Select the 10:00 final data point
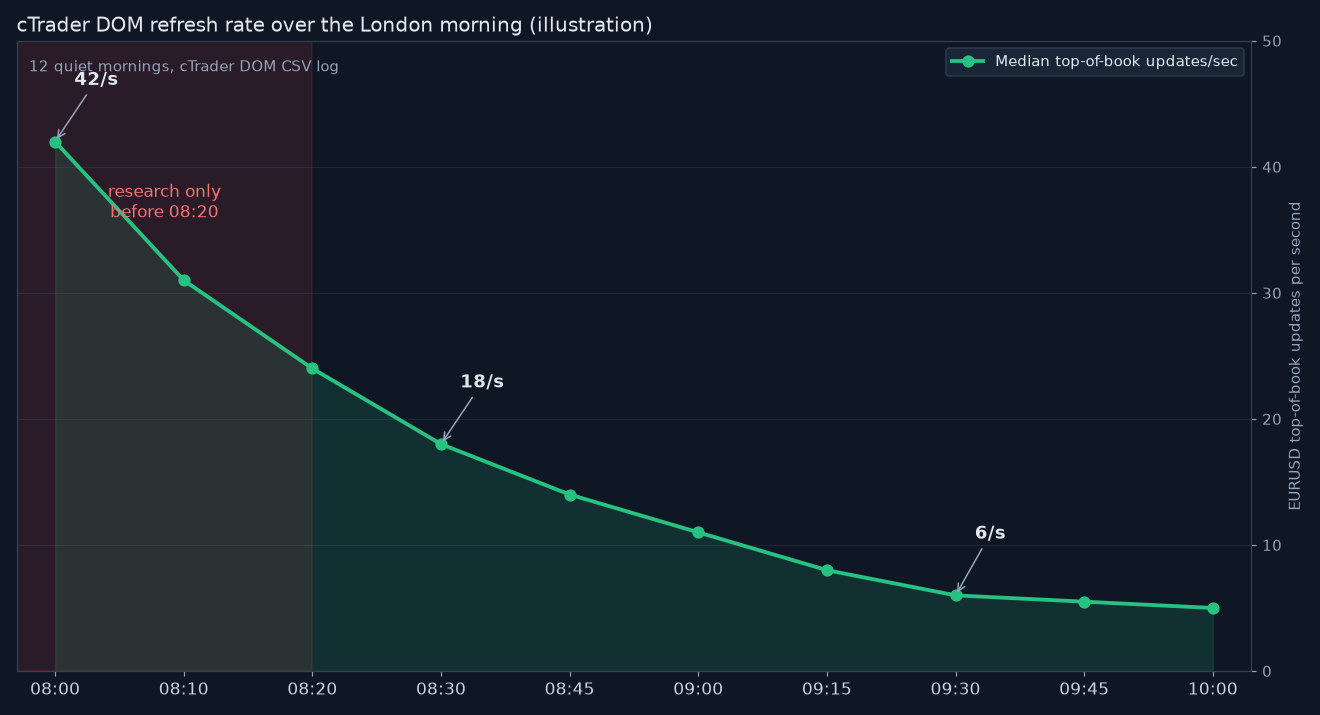This screenshot has width=1320, height=715. (x=1213, y=608)
